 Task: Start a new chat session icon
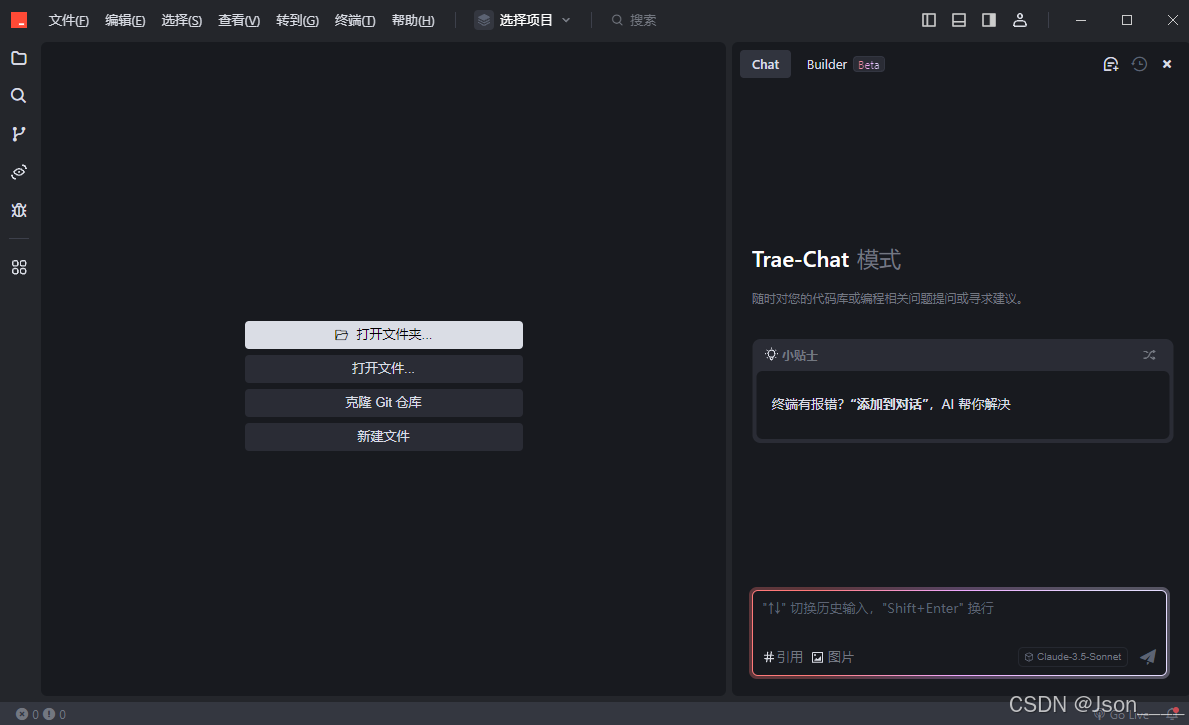coord(1111,64)
